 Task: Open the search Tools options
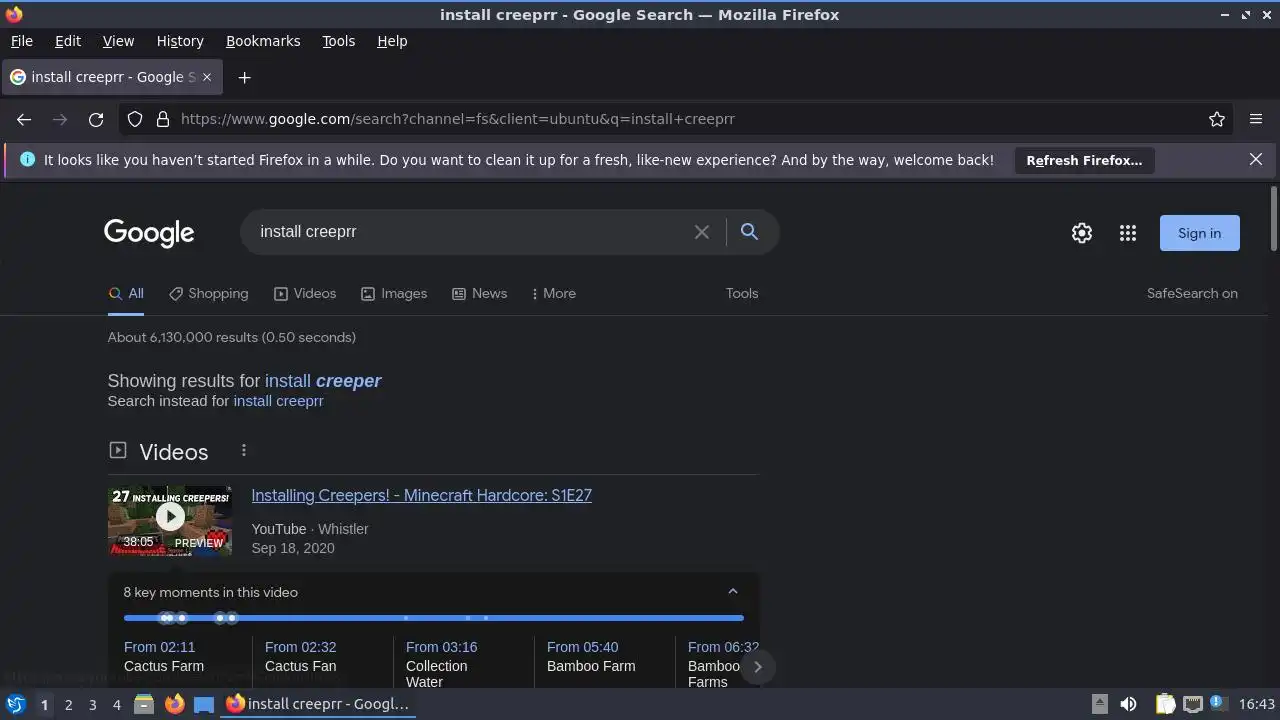click(x=742, y=293)
